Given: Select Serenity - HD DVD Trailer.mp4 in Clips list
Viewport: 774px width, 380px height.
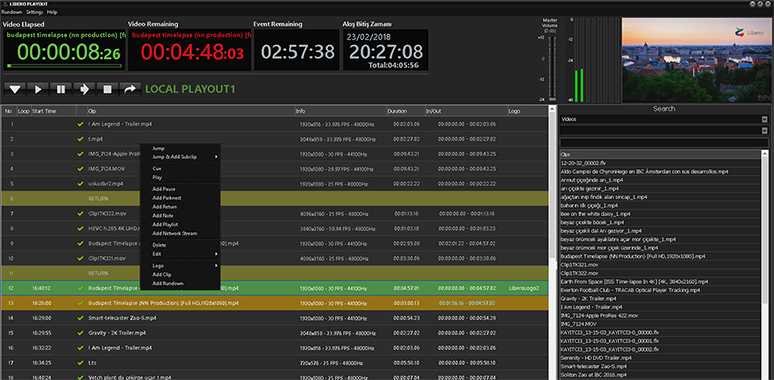Looking at the screenshot, I should coord(660,358).
